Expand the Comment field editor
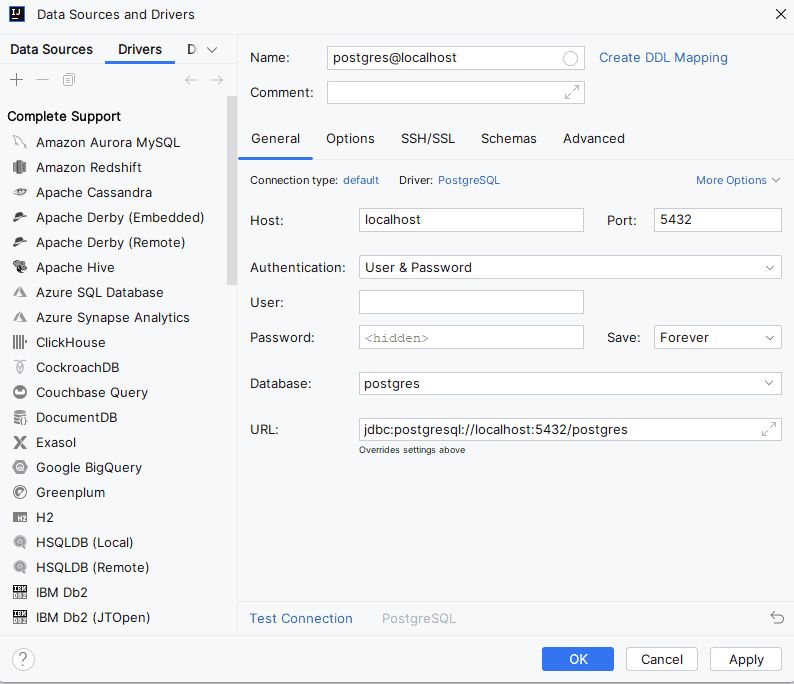This screenshot has width=794, height=684. (572, 93)
